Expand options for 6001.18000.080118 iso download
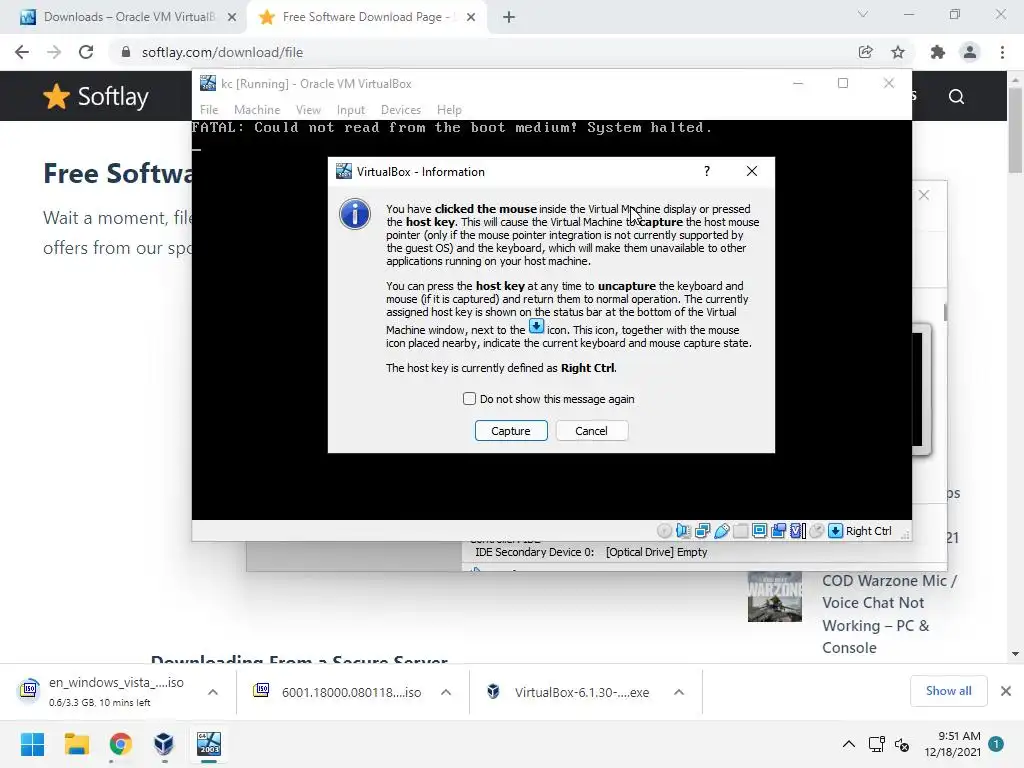Screen dimensions: 1024x768 click(x=446, y=692)
